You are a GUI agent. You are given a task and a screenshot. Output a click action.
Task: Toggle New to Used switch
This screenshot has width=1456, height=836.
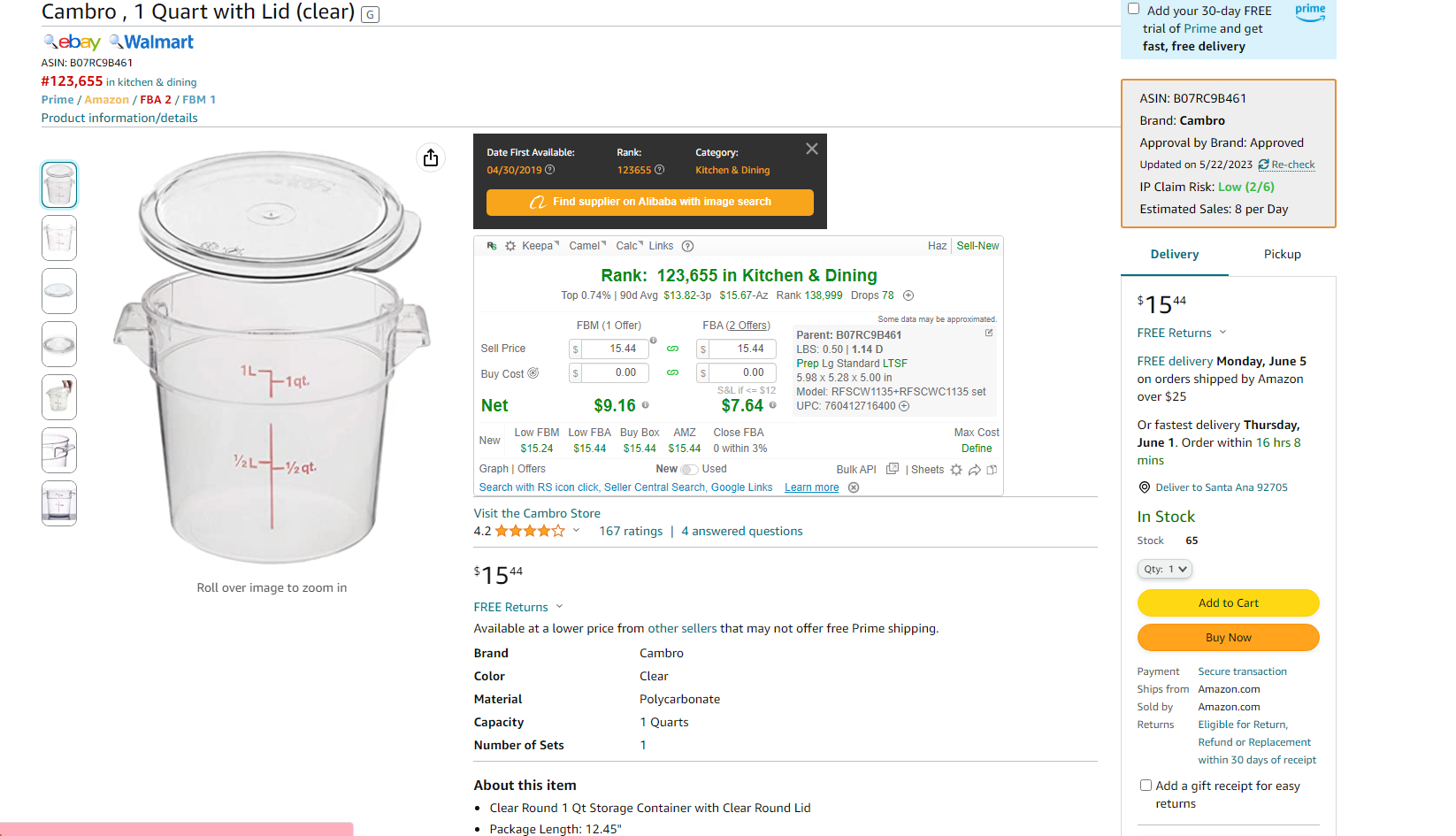tap(689, 470)
